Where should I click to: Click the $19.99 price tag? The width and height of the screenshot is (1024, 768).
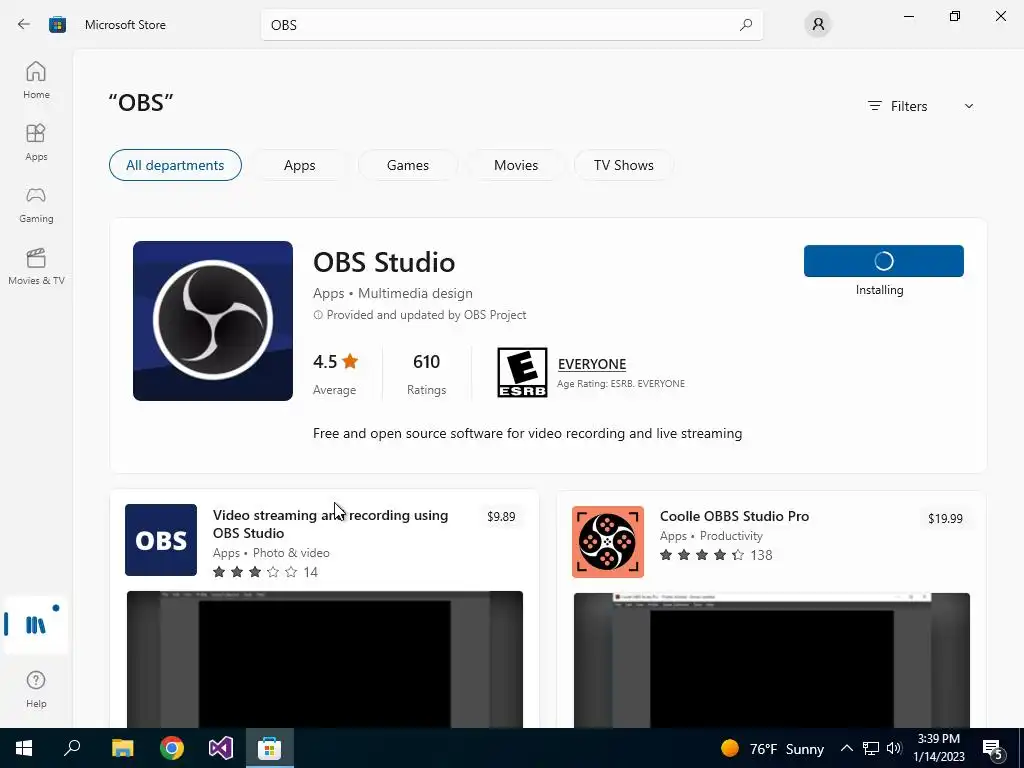click(945, 519)
